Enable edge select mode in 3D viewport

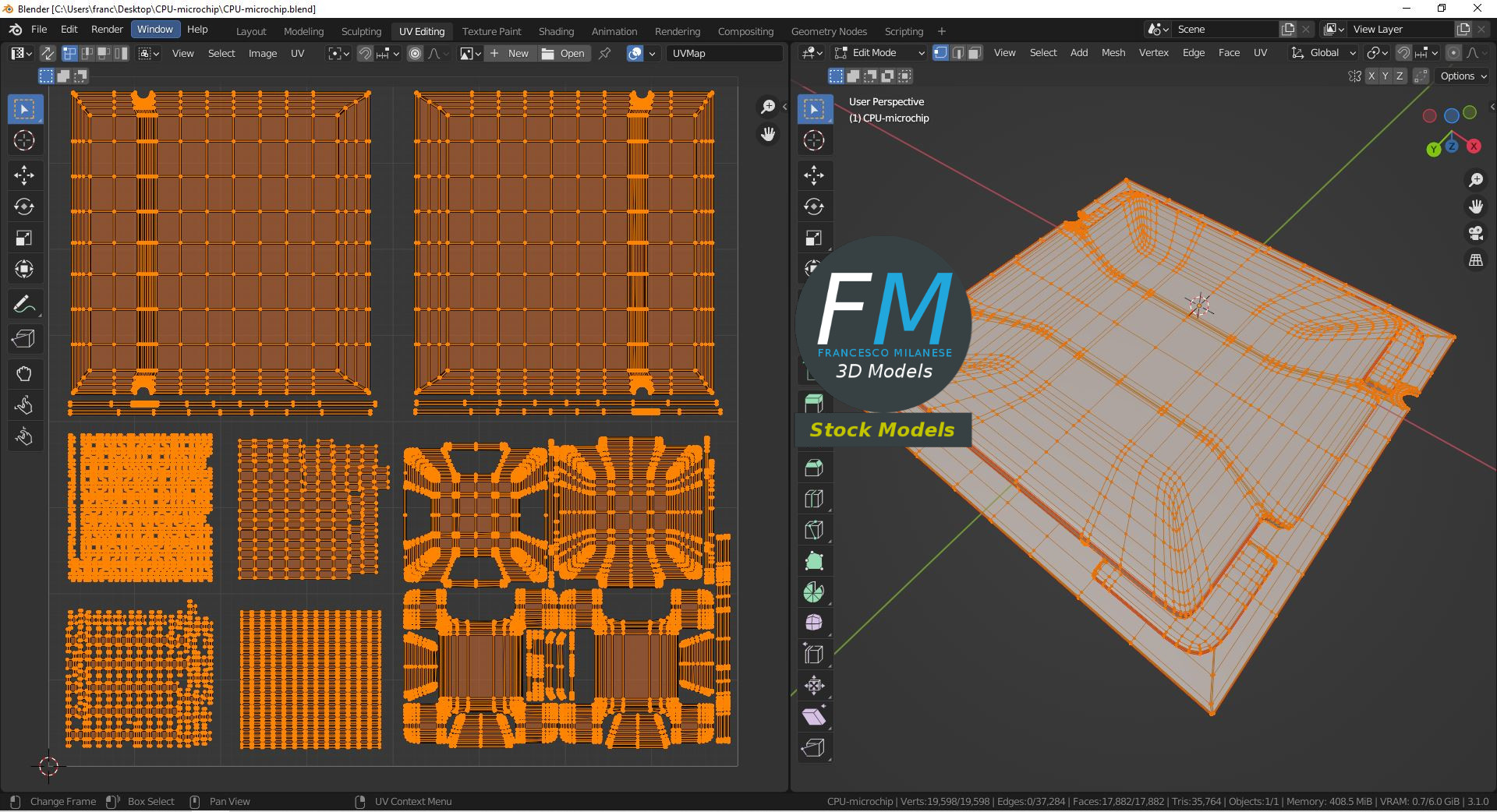(x=958, y=52)
